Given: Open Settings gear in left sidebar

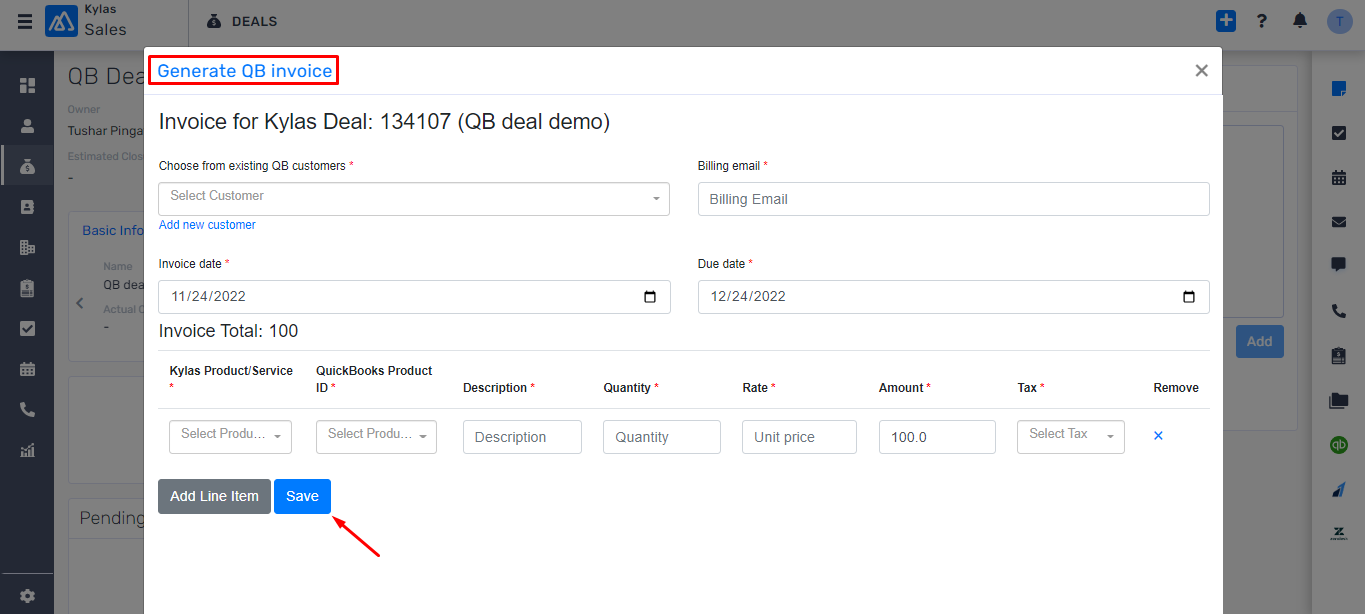Looking at the screenshot, I should point(27,596).
